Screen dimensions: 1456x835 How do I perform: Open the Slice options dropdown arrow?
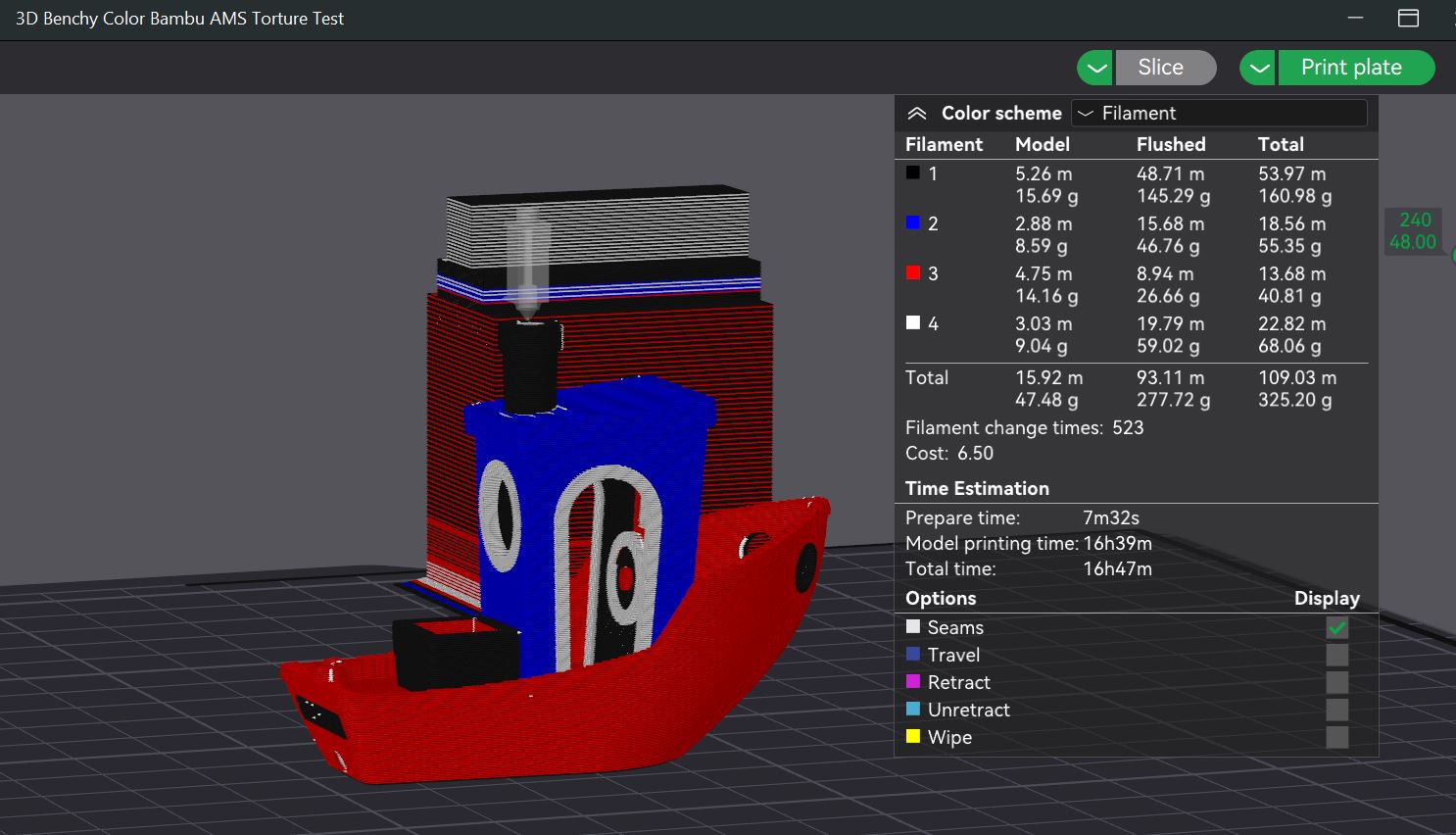point(1094,68)
